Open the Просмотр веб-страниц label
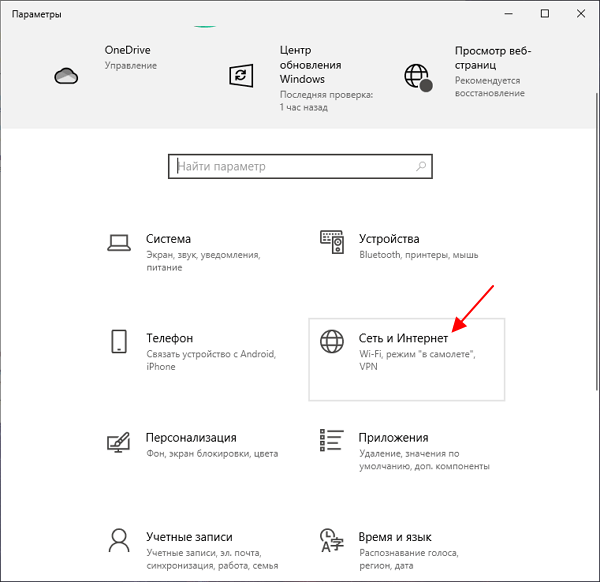 point(492,57)
